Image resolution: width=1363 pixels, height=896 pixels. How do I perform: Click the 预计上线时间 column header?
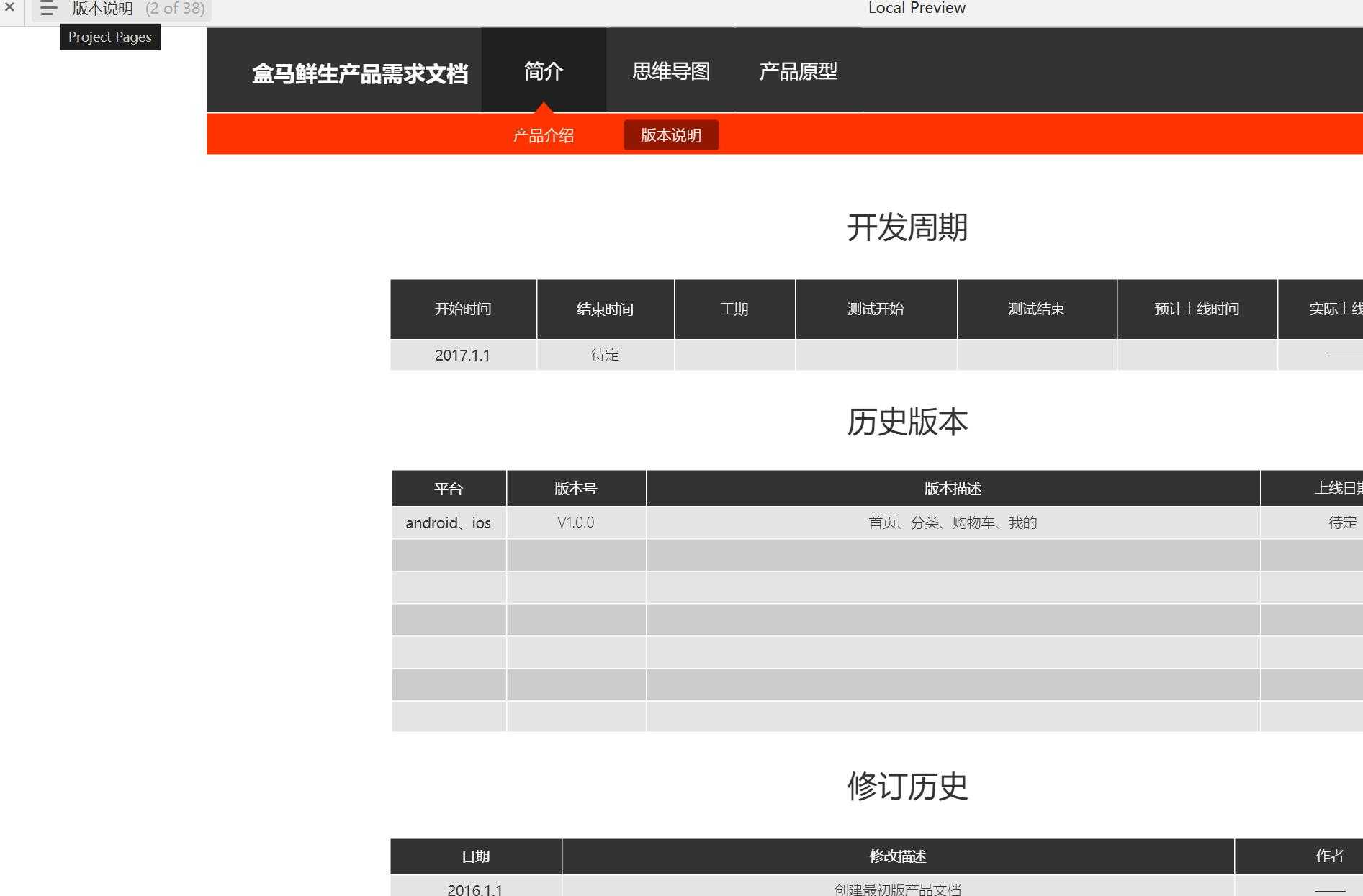click(x=1197, y=309)
